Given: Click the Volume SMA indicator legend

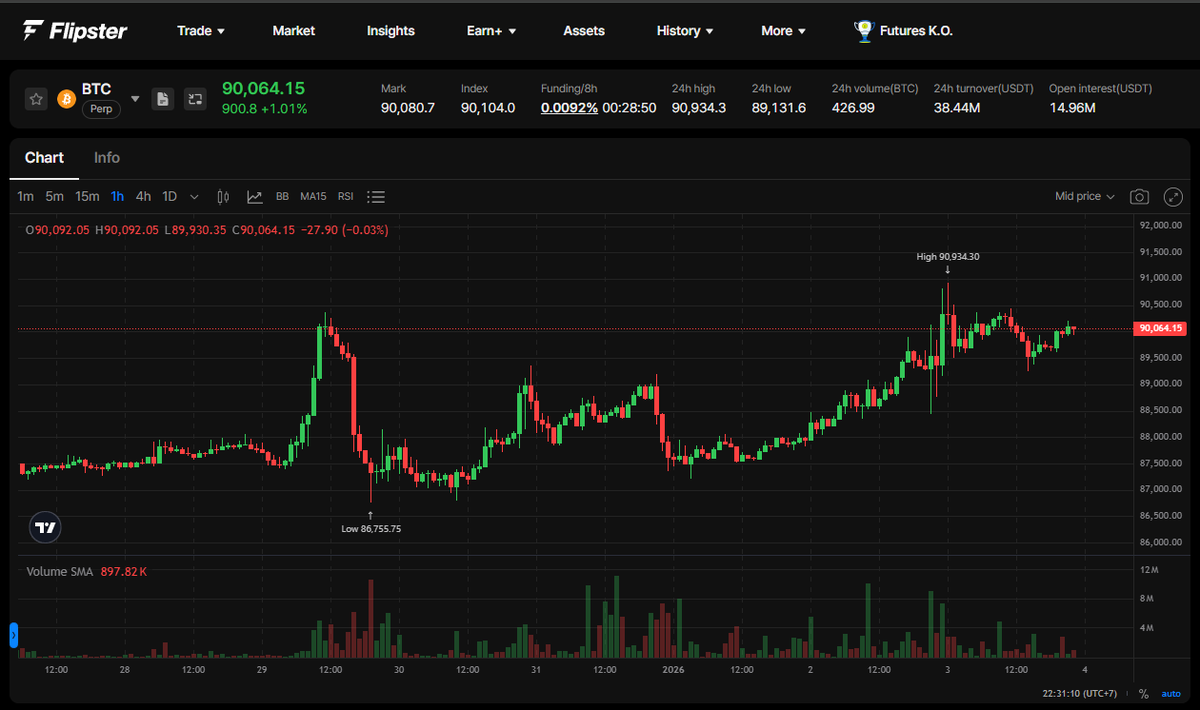Looking at the screenshot, I should click(x=87, y=572).
